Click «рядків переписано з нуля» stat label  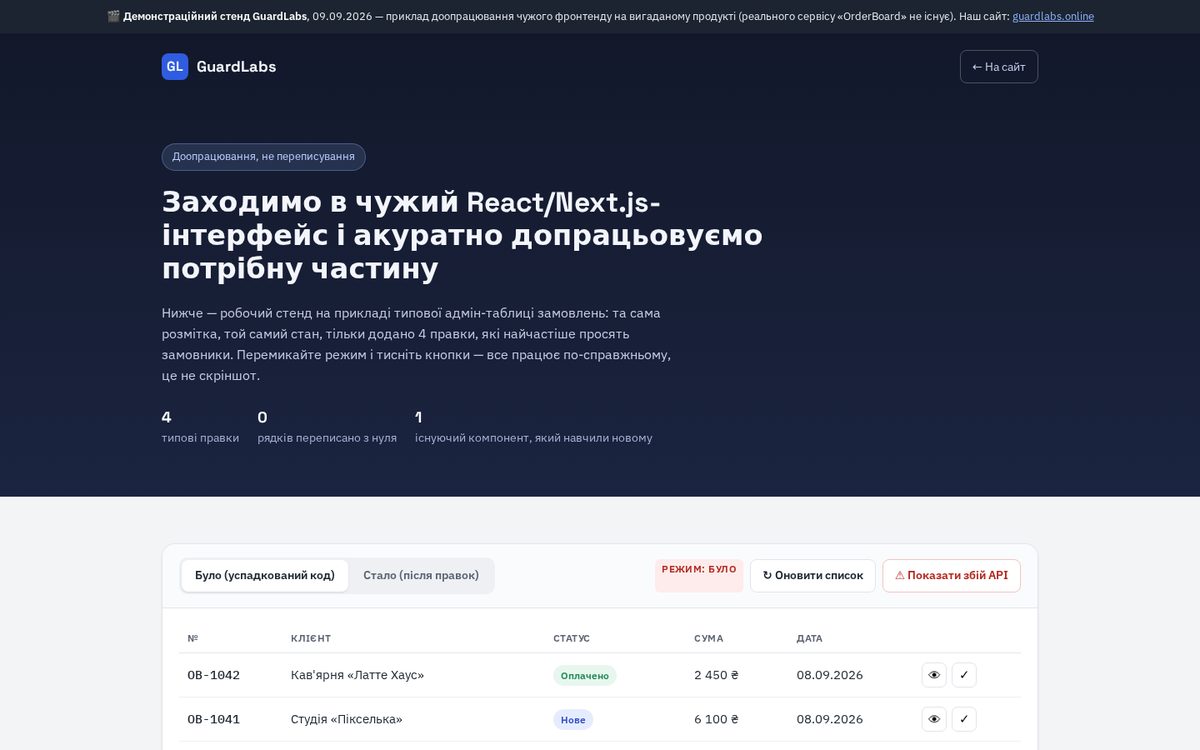(327, 438)
